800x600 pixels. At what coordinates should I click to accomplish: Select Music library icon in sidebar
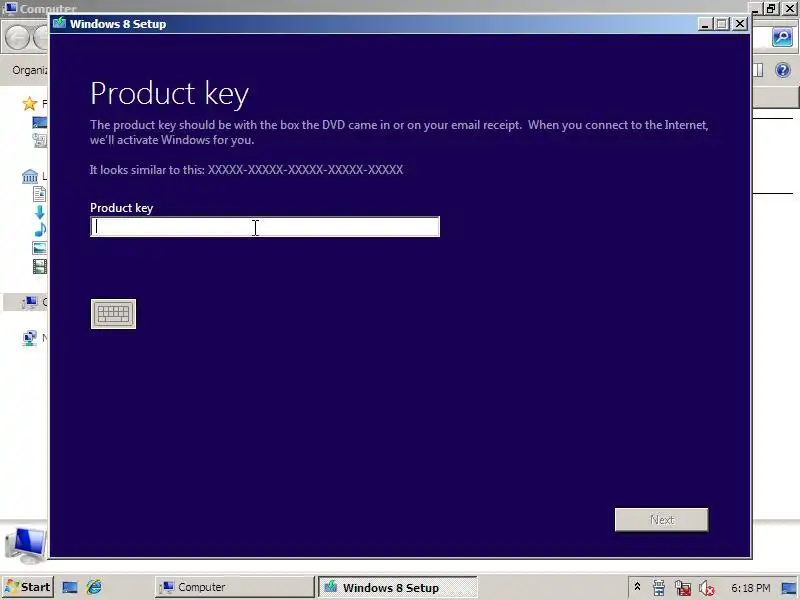(40, 230)
